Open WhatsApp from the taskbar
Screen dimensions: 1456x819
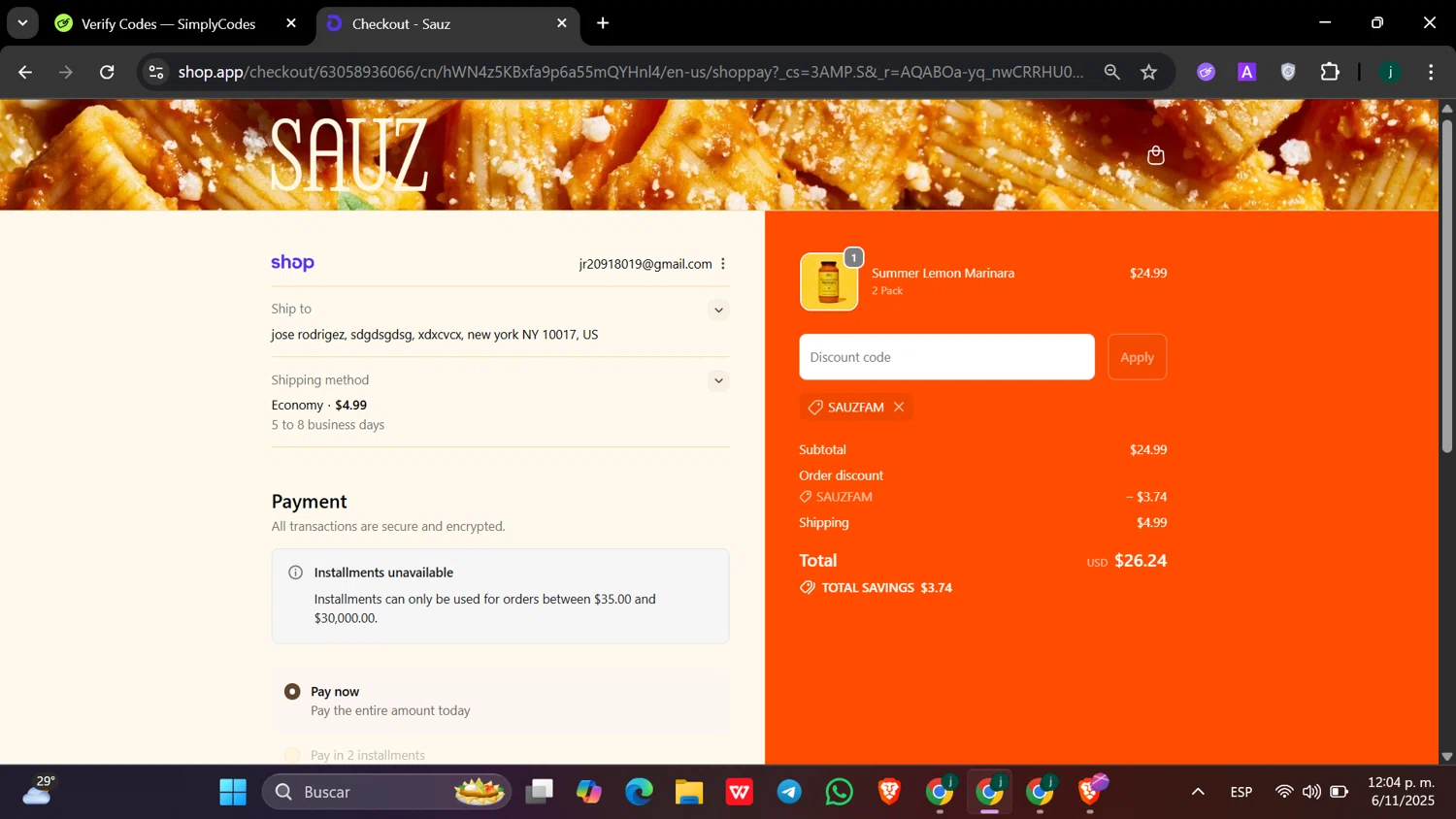(840, 793)
